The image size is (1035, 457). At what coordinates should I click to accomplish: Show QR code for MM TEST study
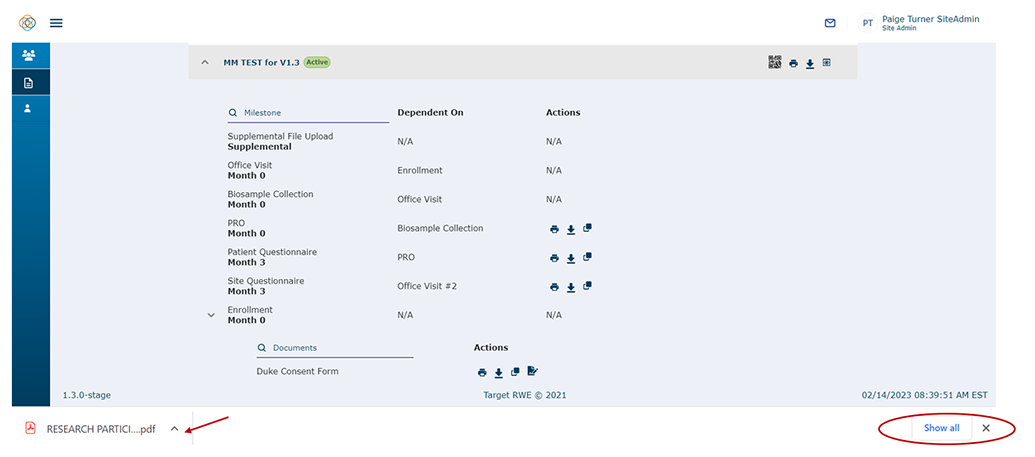[775, 62]
